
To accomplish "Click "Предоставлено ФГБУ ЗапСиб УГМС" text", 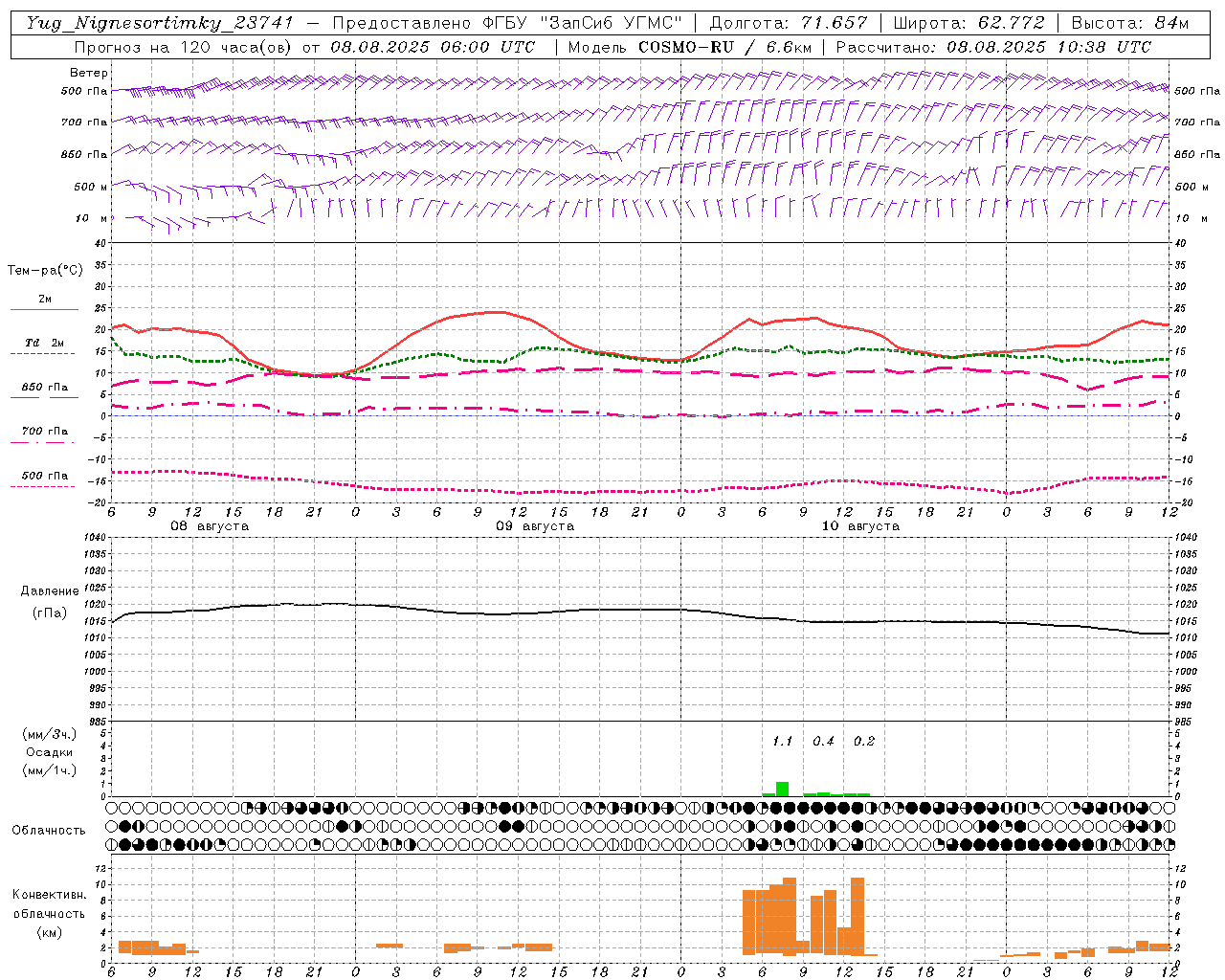I will [x=506, y=23].
